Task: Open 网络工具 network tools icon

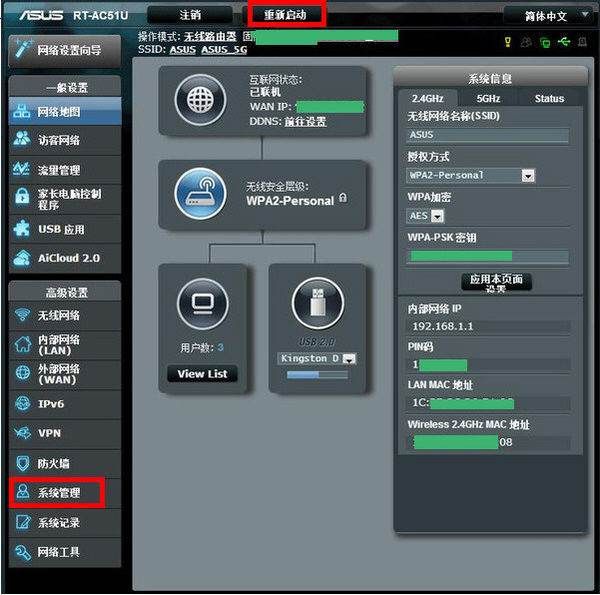Action: point(23,552)
